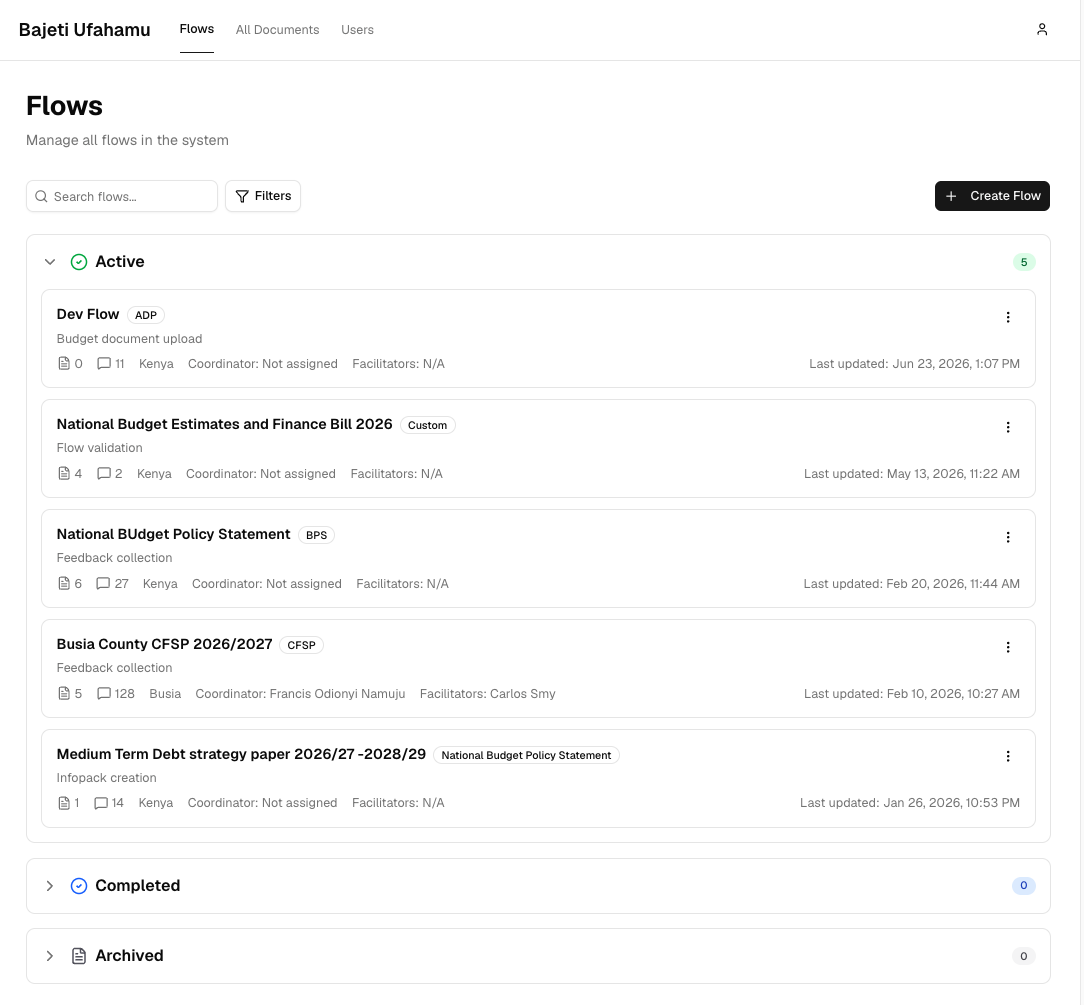
Task: Open options menu for National Budget Estimates flow
Action: point(1007,427)
